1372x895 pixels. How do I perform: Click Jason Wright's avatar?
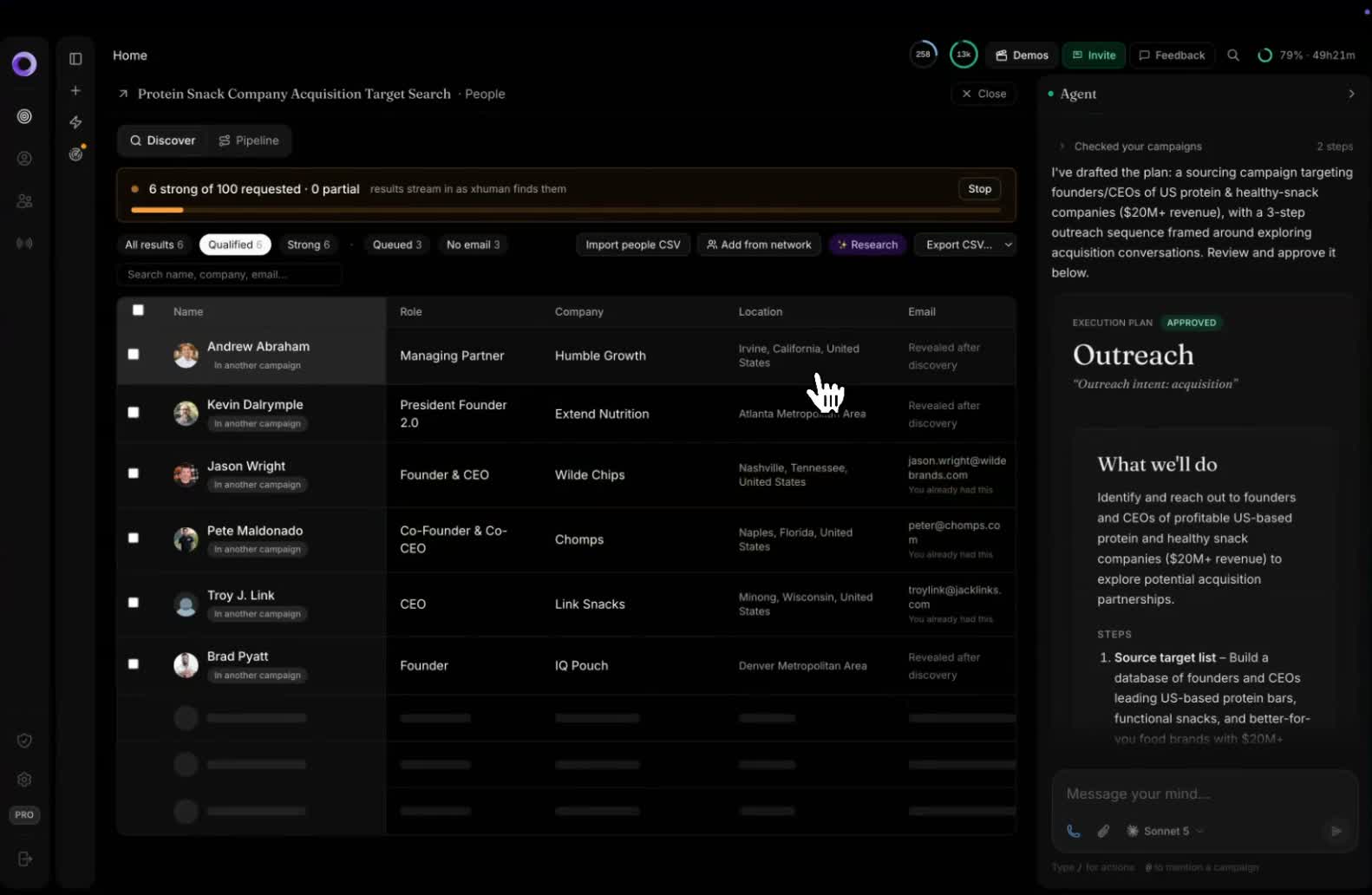pos(186,474)
